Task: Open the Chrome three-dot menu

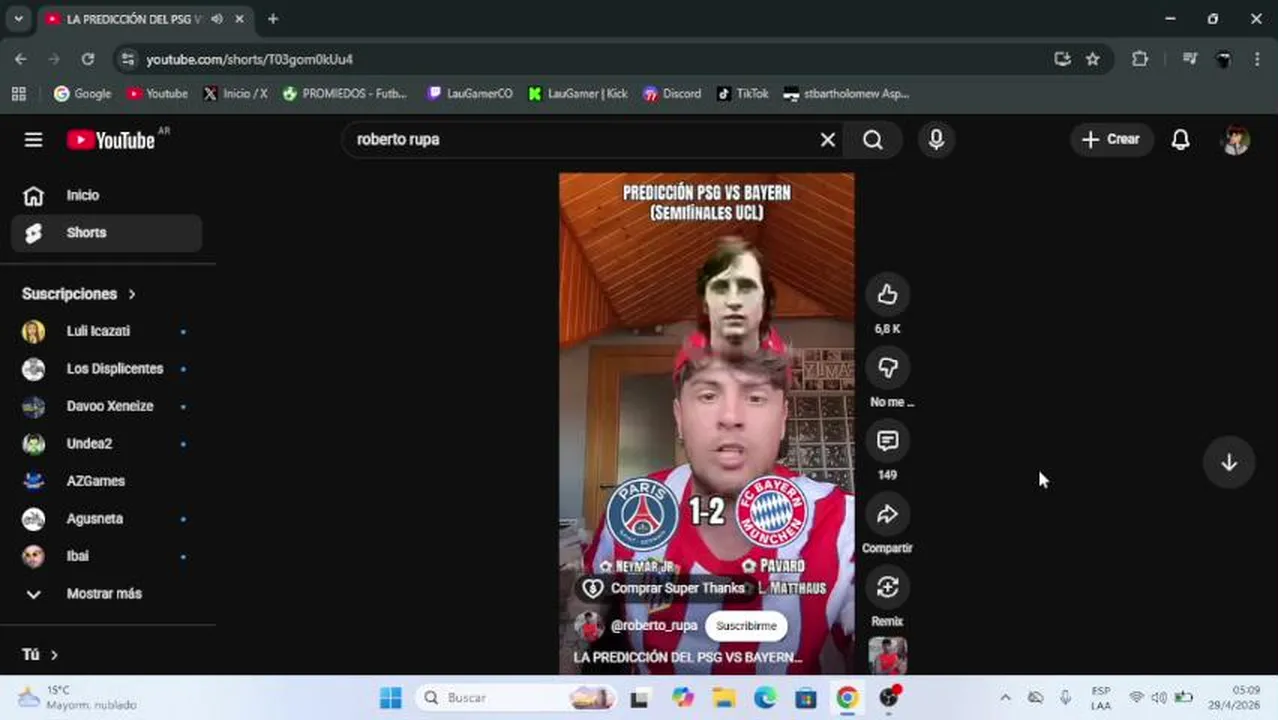Action: tap(1257, 59)
